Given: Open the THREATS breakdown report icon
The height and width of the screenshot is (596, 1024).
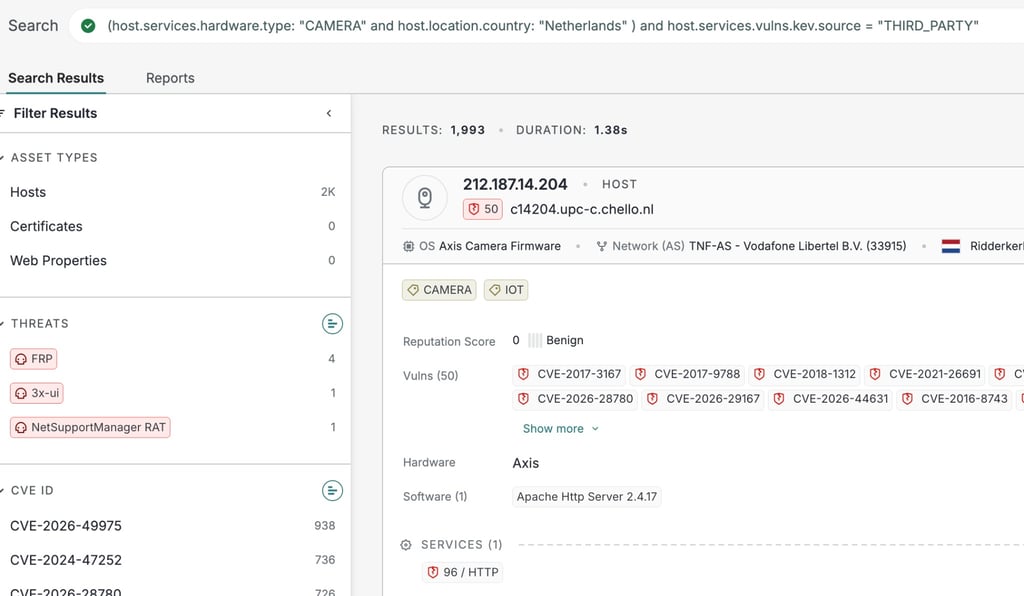Looking at the screenshot, I should coord(332,323).
